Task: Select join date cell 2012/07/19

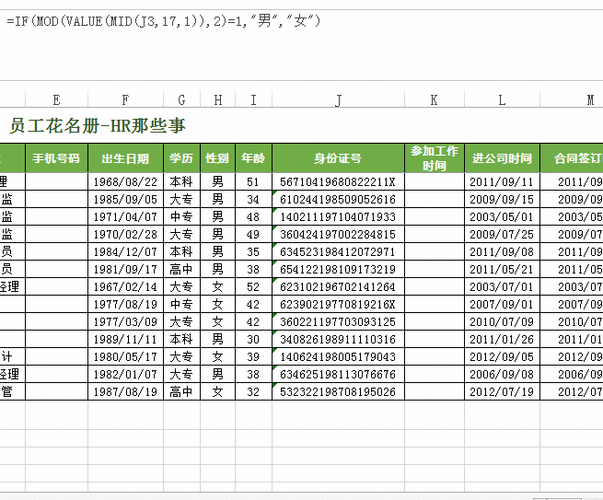Action: (502, 392)
